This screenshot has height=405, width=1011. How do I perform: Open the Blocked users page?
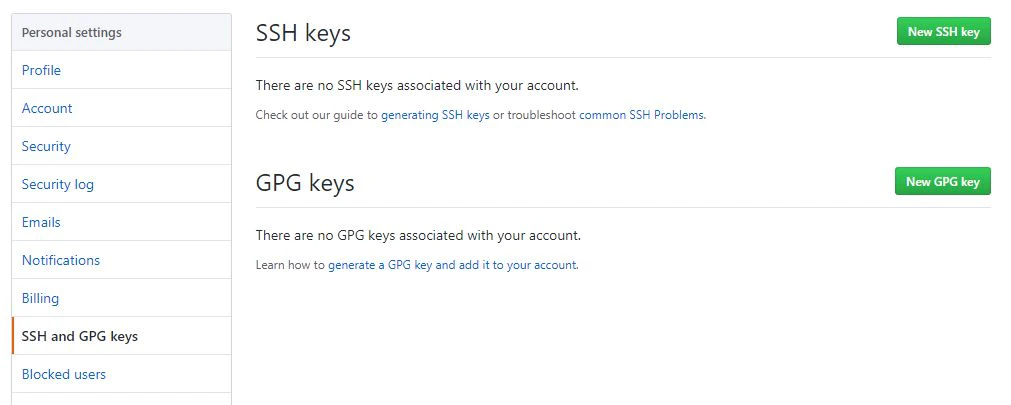point(121,374)
